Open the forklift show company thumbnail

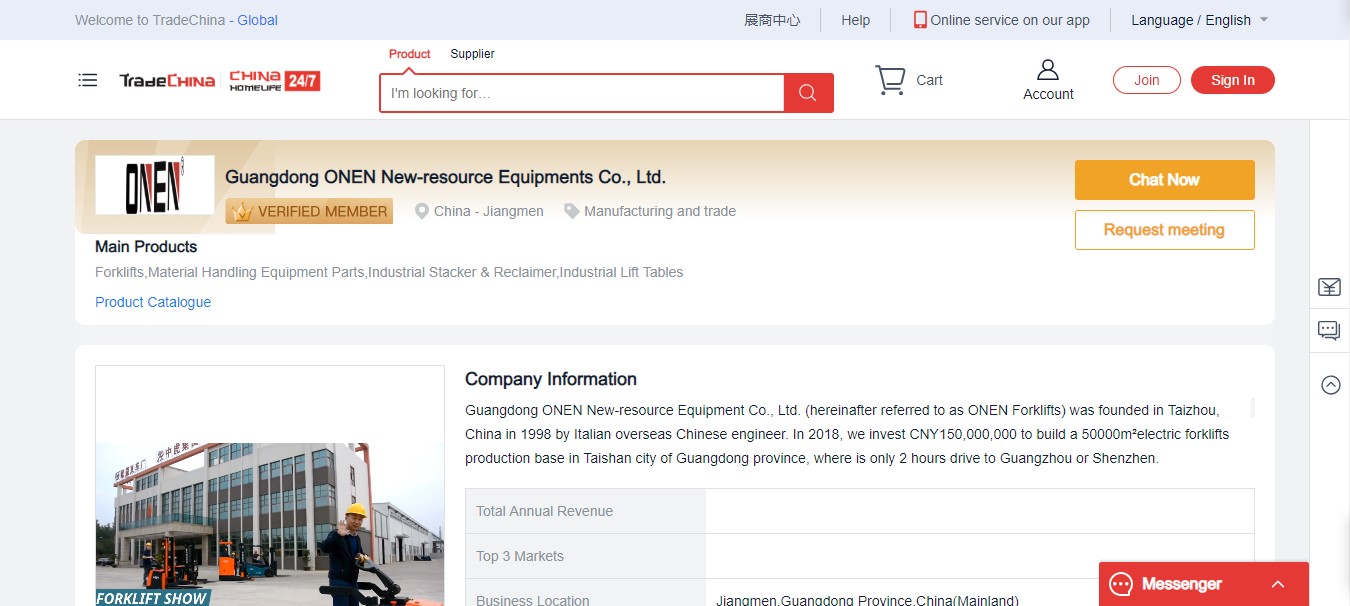pyautogui.click(x=269, y=500)
